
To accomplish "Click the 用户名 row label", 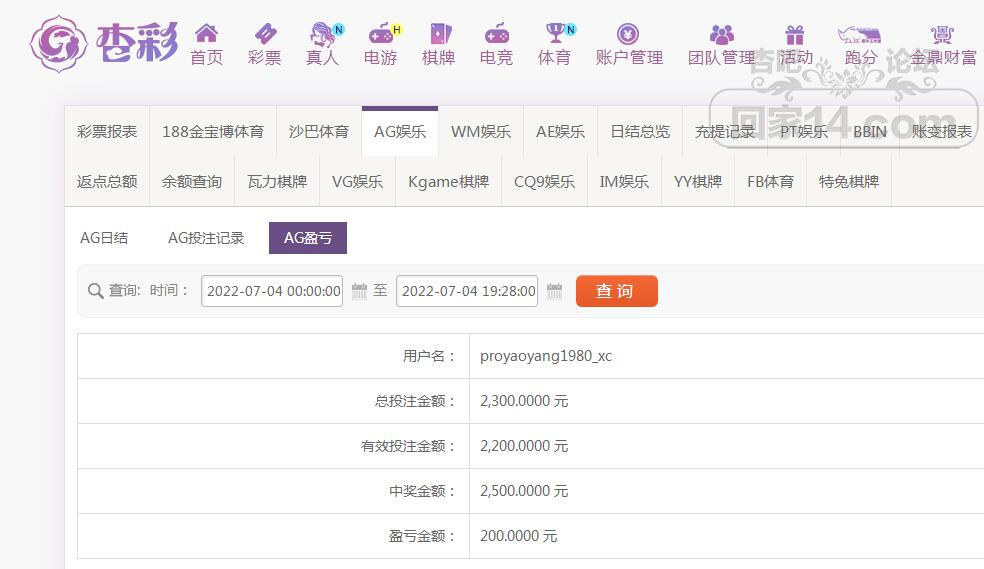I will point(429,356).
